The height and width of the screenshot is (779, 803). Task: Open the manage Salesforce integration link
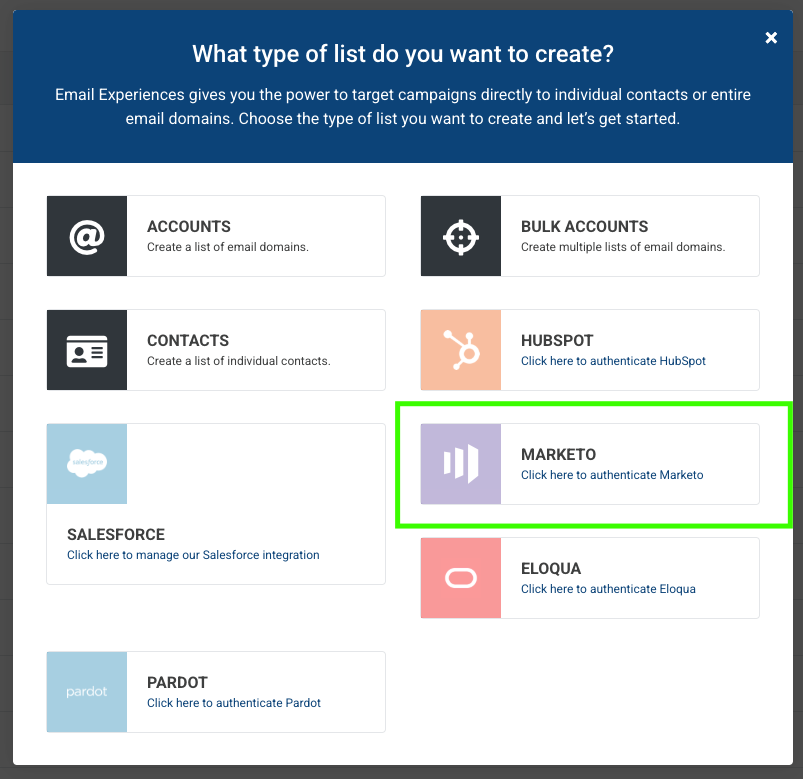(193, 555)
